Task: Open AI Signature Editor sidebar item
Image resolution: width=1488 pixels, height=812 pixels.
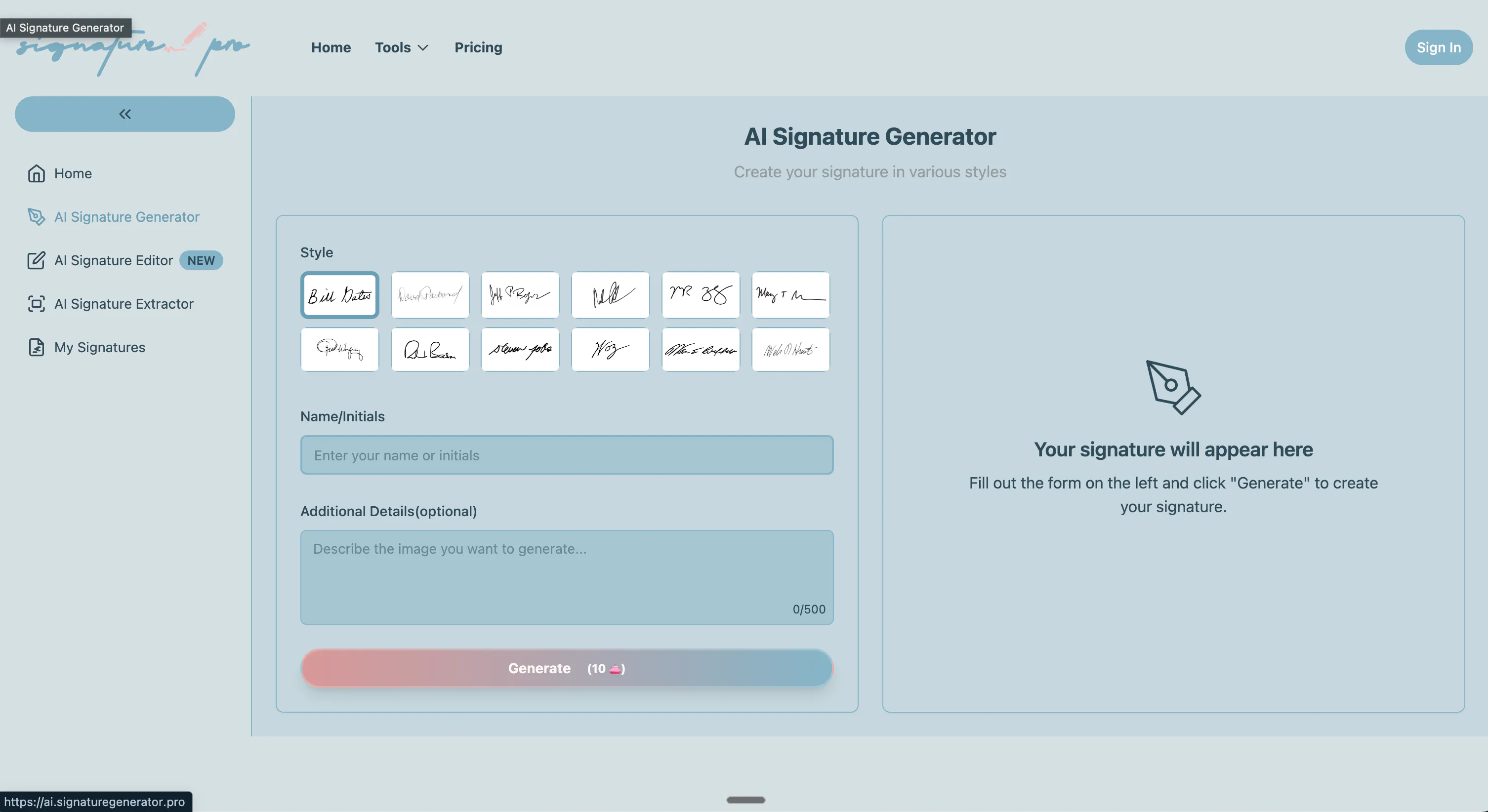Action: coord(125,260)
